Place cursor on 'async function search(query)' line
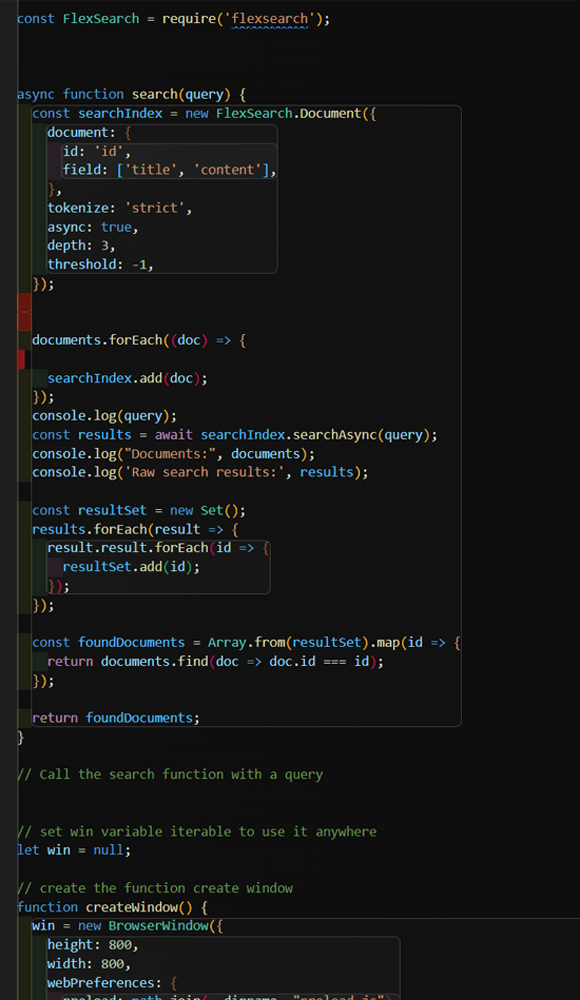The height and width of the screenshot is (1000, 580). point(131,94)
